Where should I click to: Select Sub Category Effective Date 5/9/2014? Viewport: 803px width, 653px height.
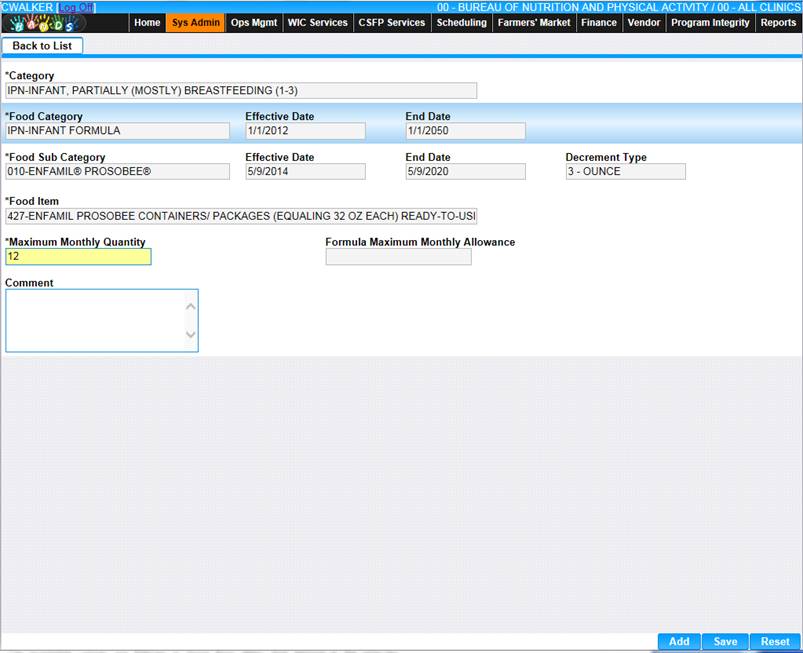(x=305, y=172)
